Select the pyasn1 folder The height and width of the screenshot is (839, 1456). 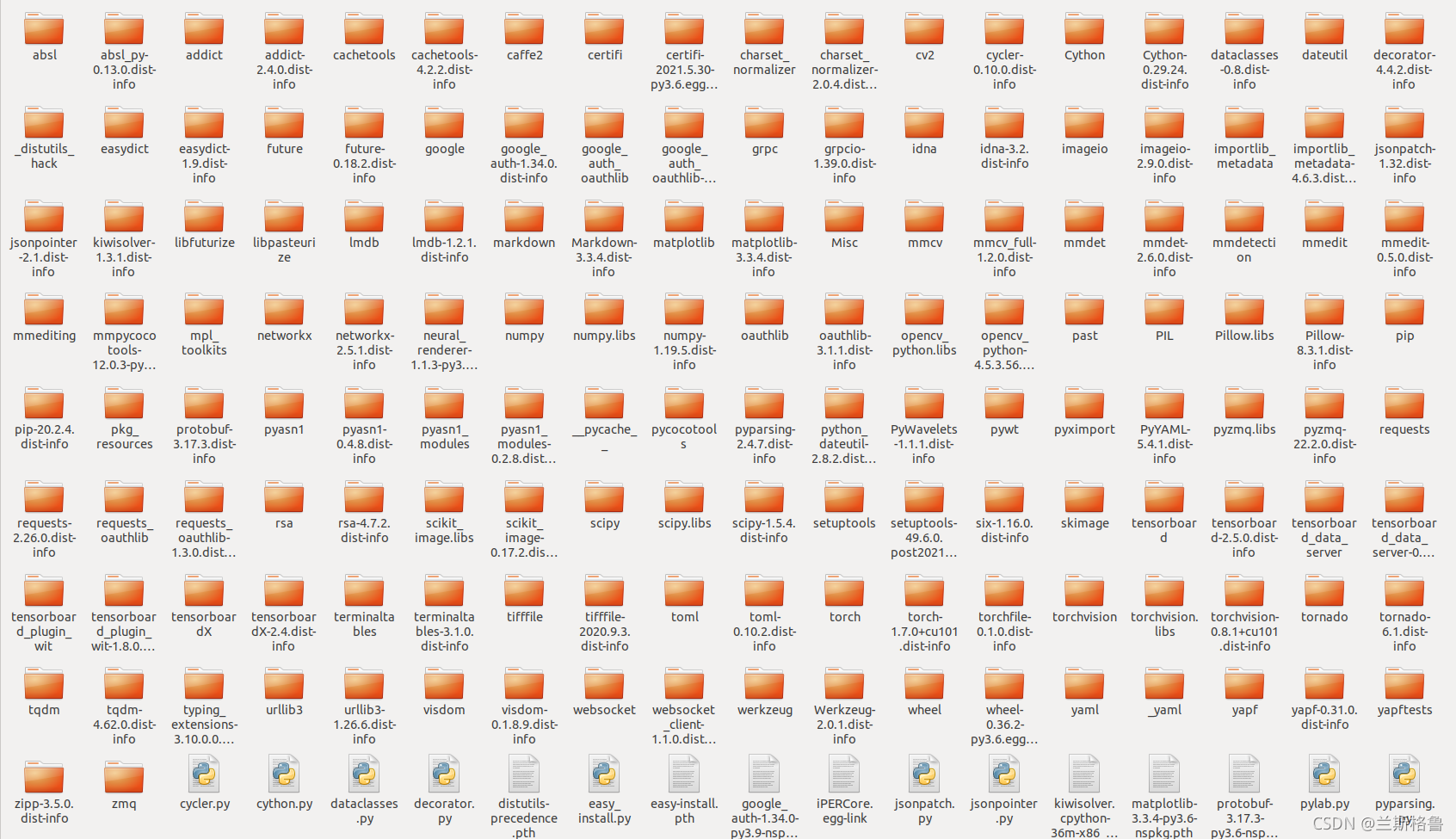(284, 404)
